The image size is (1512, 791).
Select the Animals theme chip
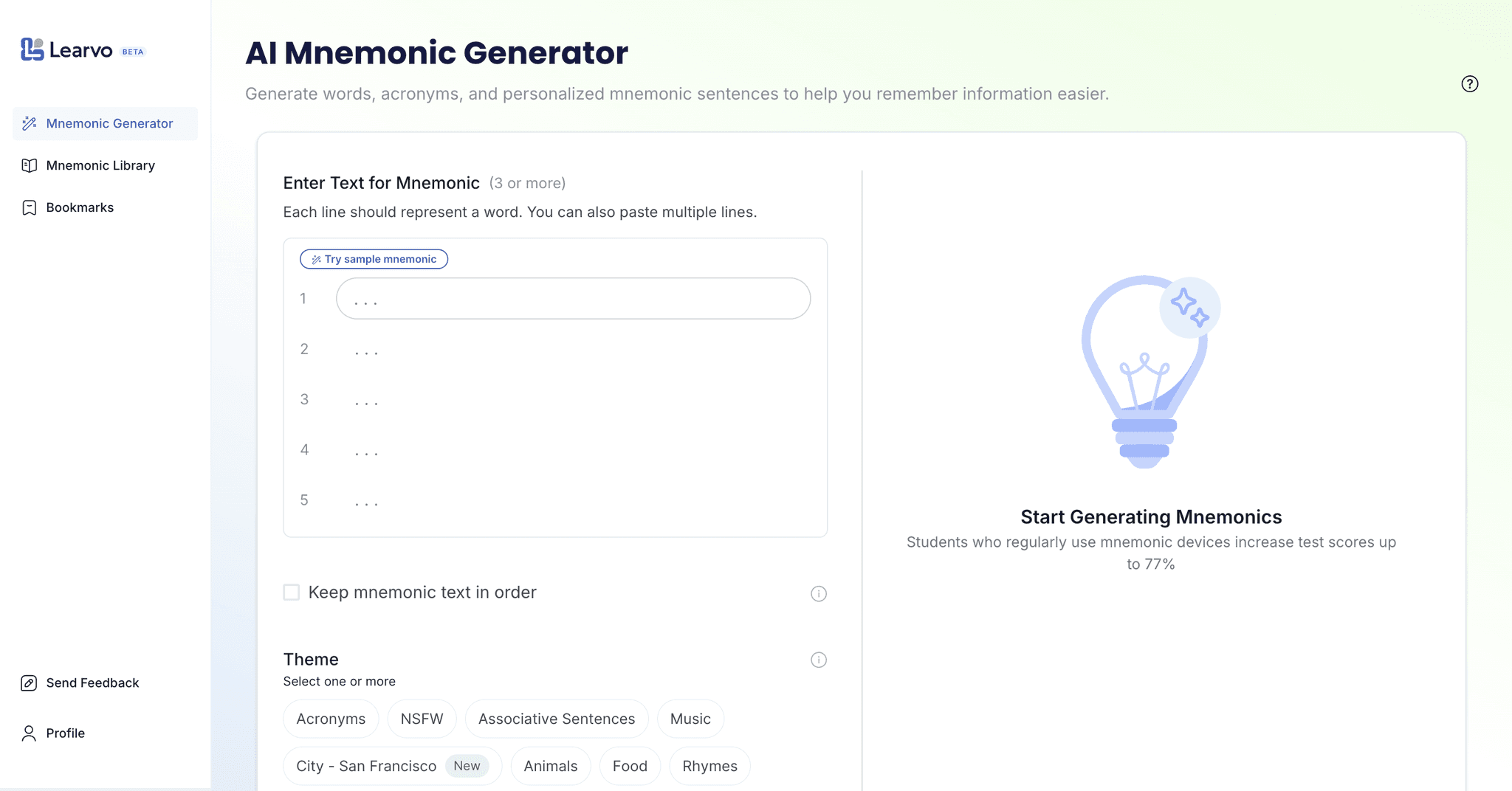550,765
